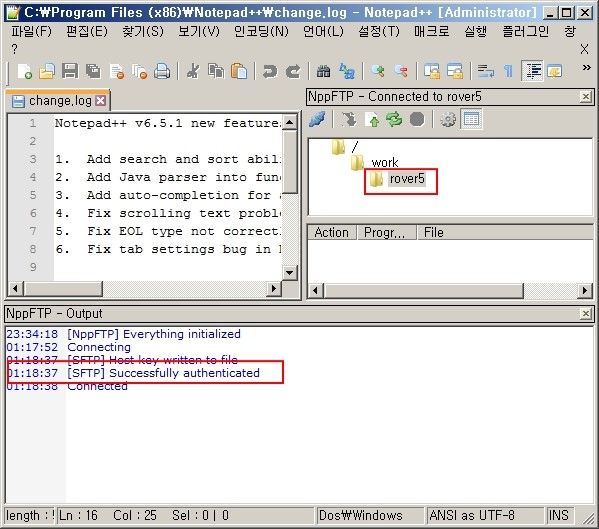Close the NppFTP Connected to rover5 panel
This screenshot has width=599, height=529.
point(586,97)
